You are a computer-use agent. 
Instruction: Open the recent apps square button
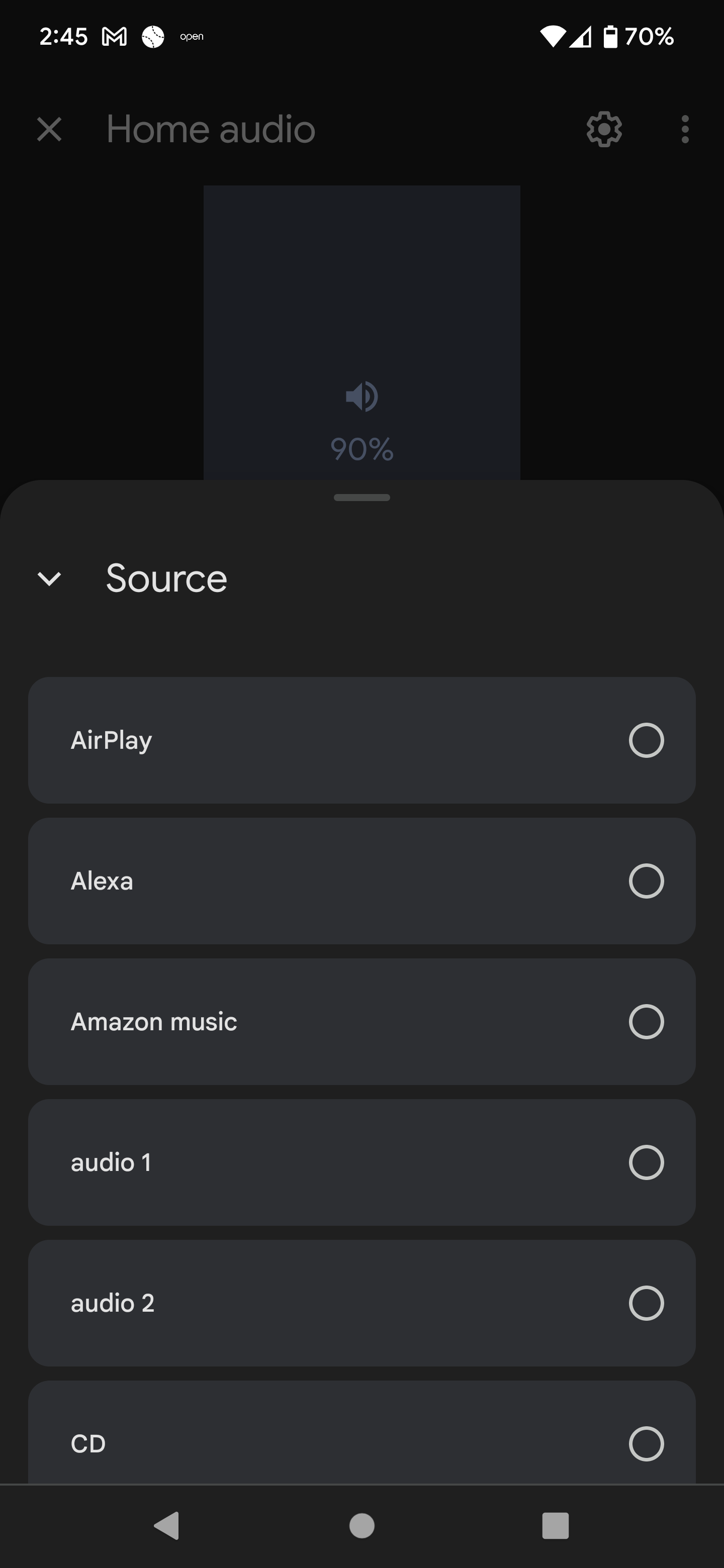pyautogui.click(x=555, y=1525)
